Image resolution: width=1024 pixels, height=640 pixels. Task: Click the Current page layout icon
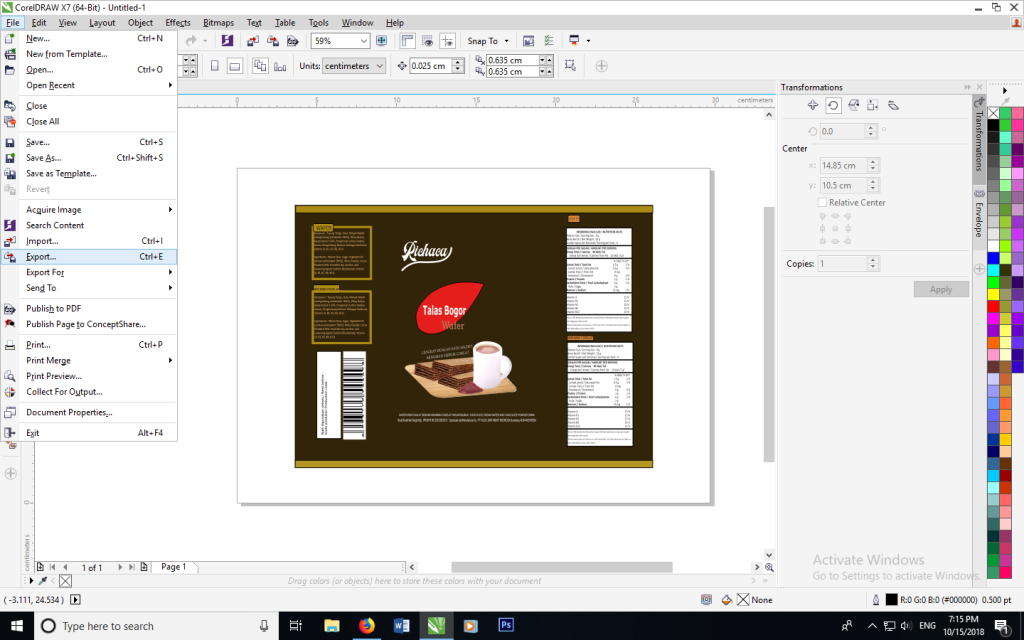click(x=280, y=66)
